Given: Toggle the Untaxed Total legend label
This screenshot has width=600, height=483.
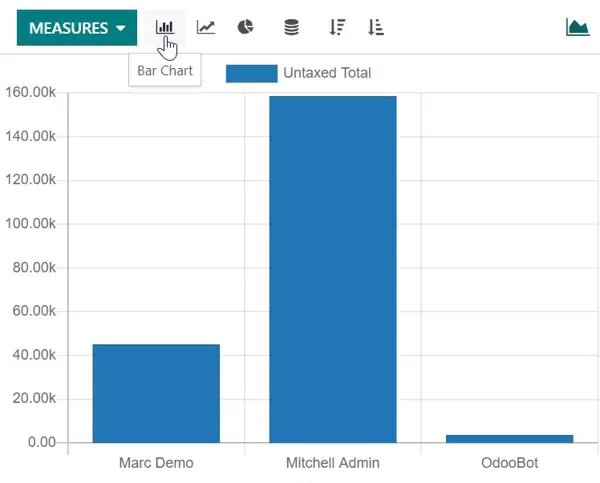Looking at the screenshot, I should [327, 73].
